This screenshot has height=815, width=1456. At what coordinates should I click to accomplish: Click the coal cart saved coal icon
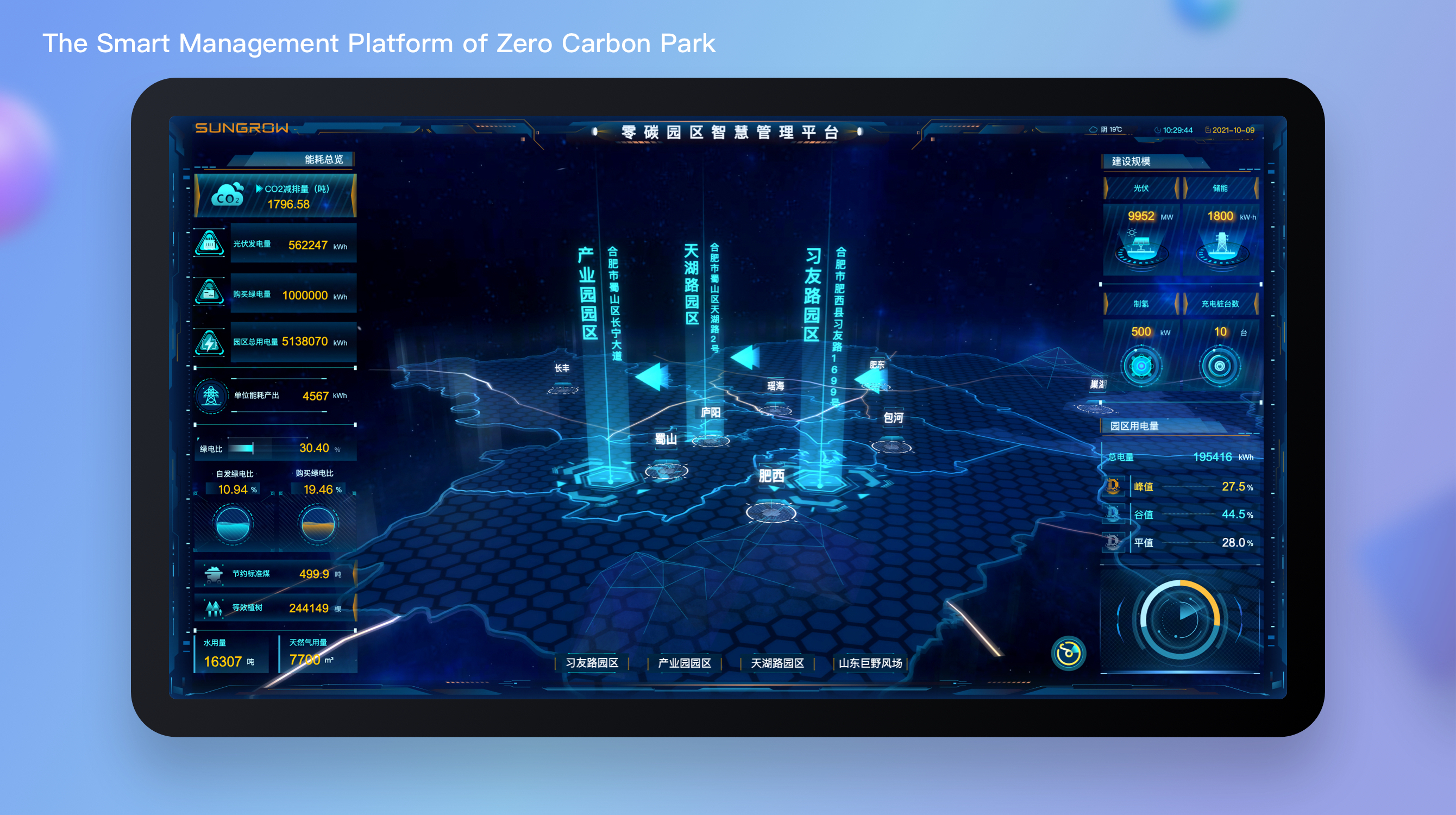(213, 574)
